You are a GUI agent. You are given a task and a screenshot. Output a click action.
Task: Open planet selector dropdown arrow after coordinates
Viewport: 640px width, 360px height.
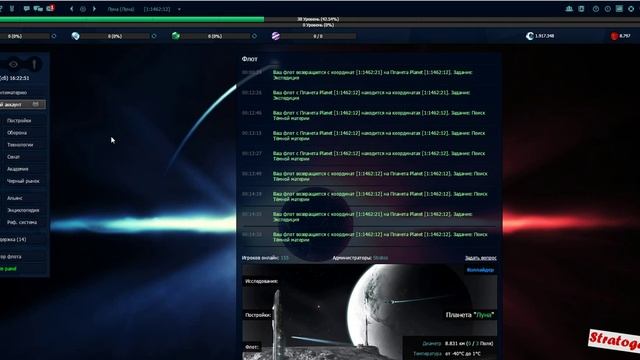(179, 9)
